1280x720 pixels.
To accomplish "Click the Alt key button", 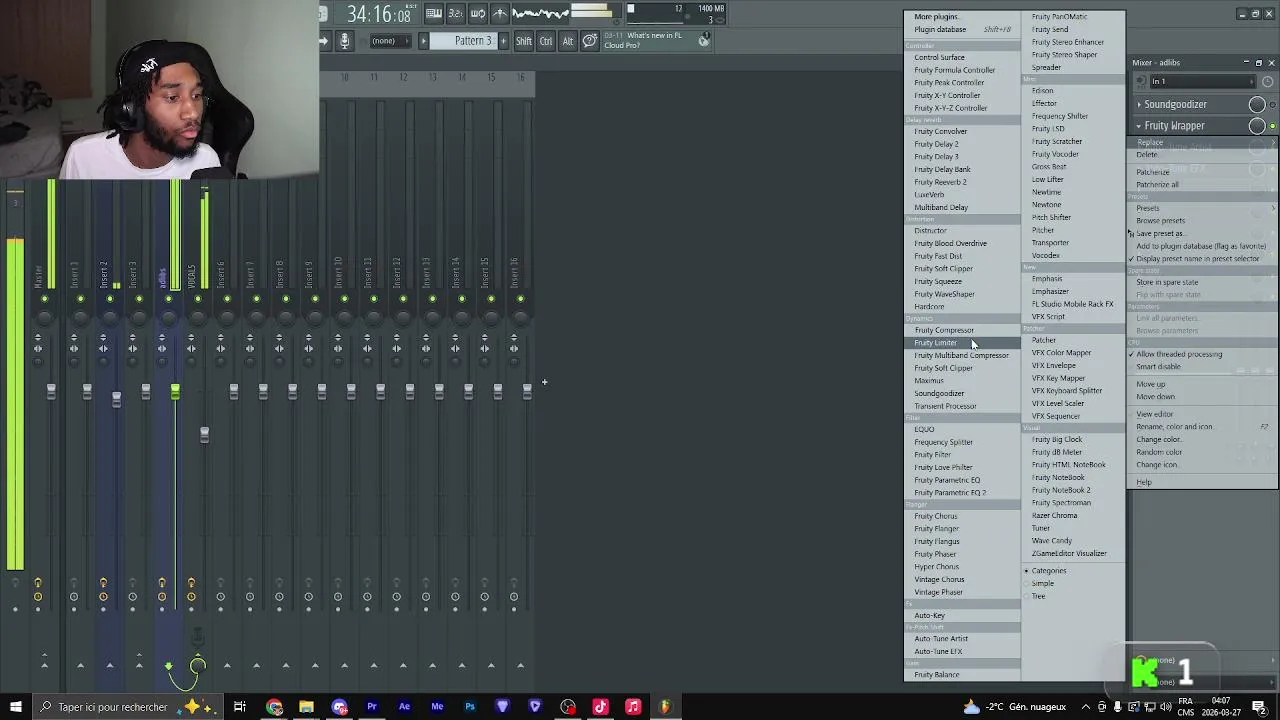I will click(567, 41).
